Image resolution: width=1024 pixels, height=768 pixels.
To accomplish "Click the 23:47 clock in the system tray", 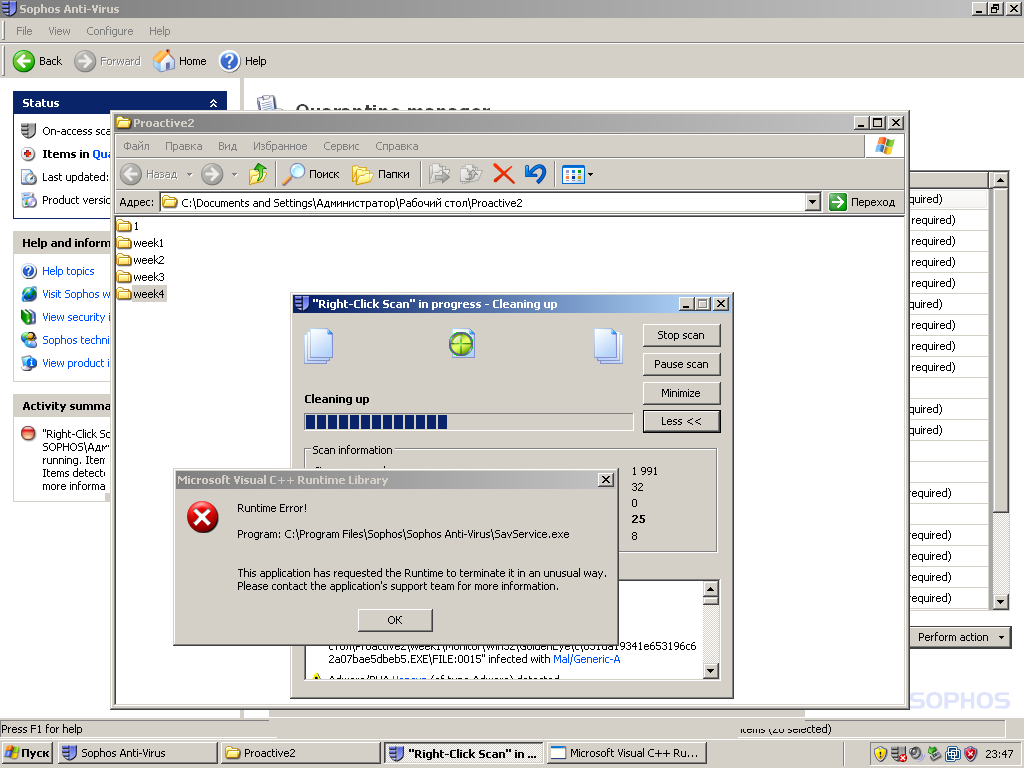I will (999, 754).
